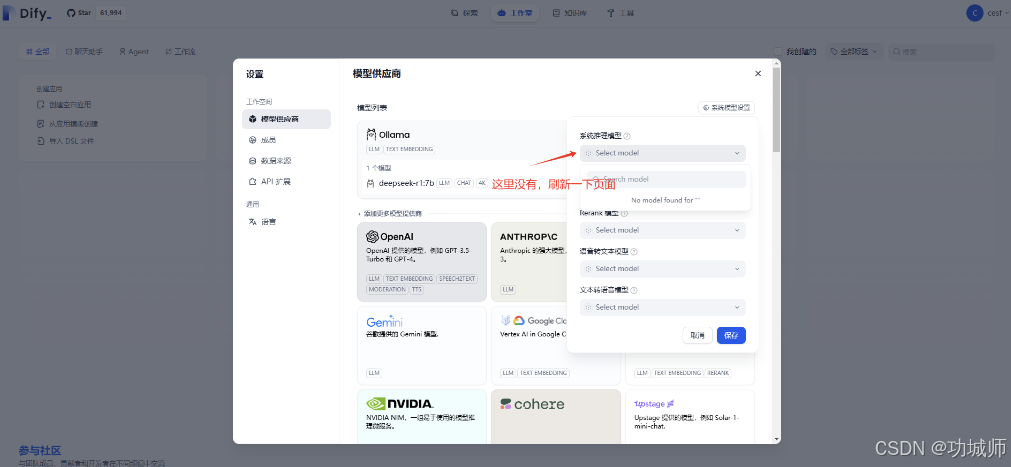Click the 4K tag on deepseek row
Viewport: 1011px width, 467px height.
tap(482, 183)
